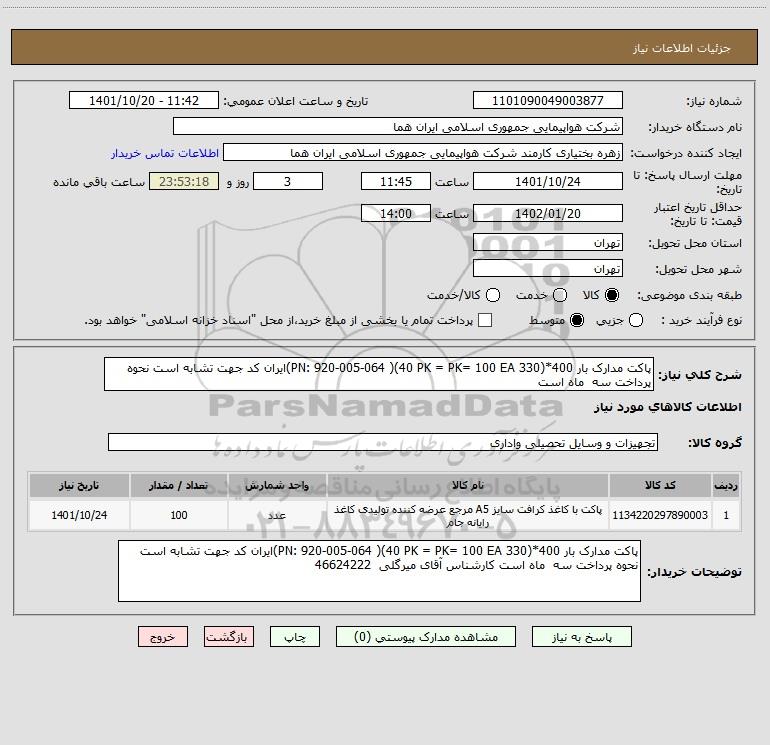Click the 'پاسخ به نیاز' button
The width and height of the screenshot is (770, 745).
(583, 636)
